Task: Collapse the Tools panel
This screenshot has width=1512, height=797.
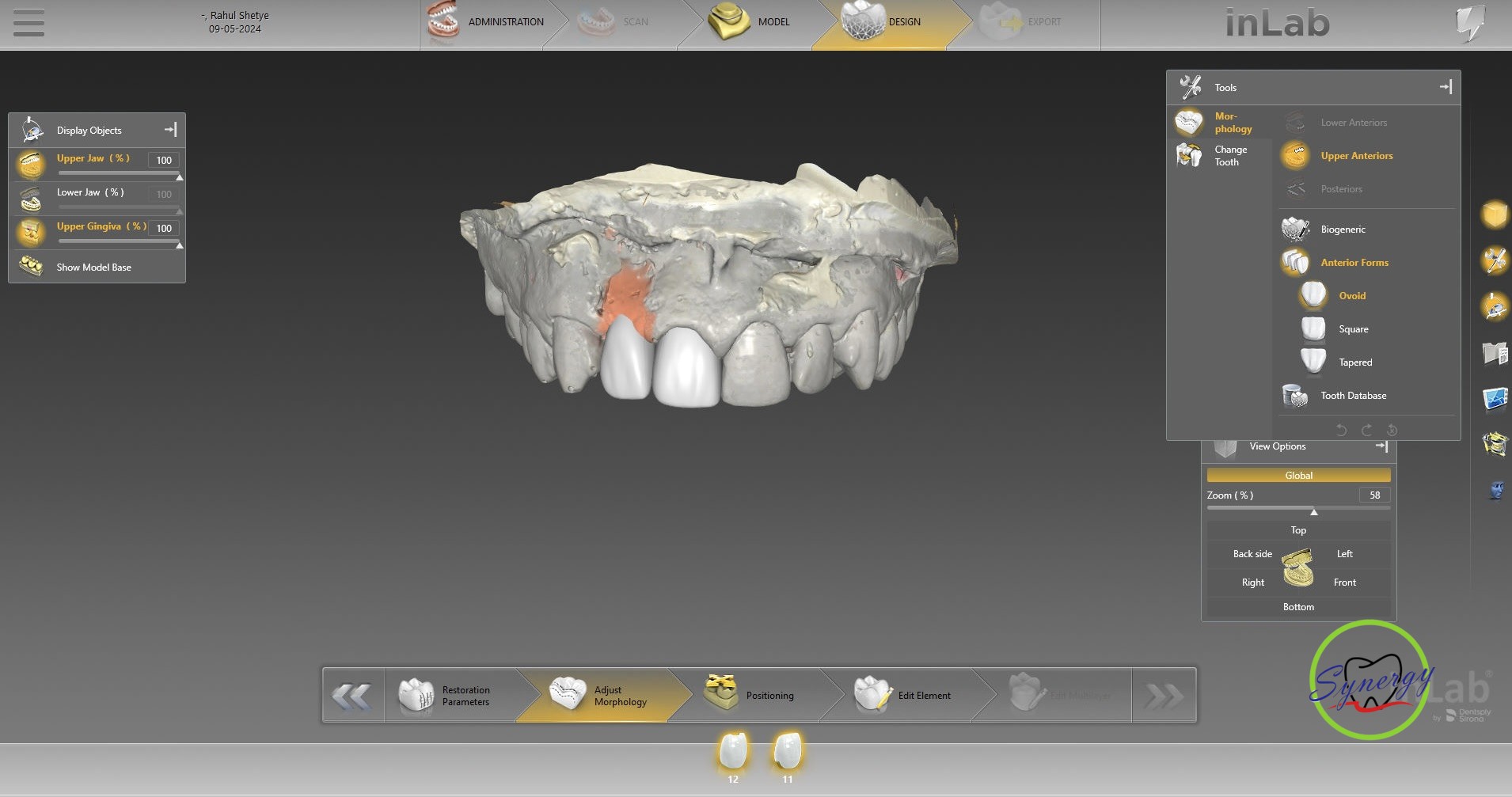Action: pos(1446,87)
